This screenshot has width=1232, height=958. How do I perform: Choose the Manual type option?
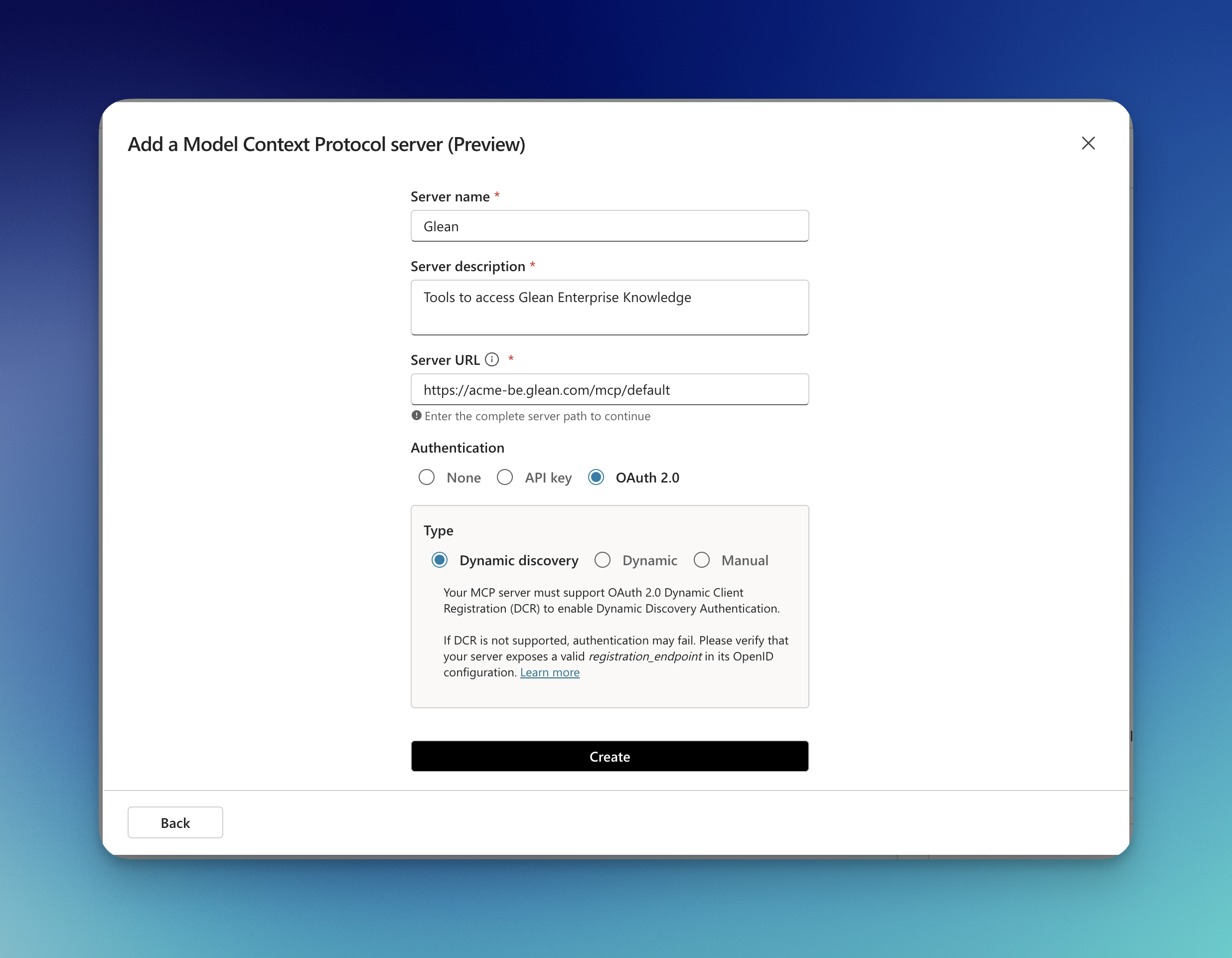(702, 560)
